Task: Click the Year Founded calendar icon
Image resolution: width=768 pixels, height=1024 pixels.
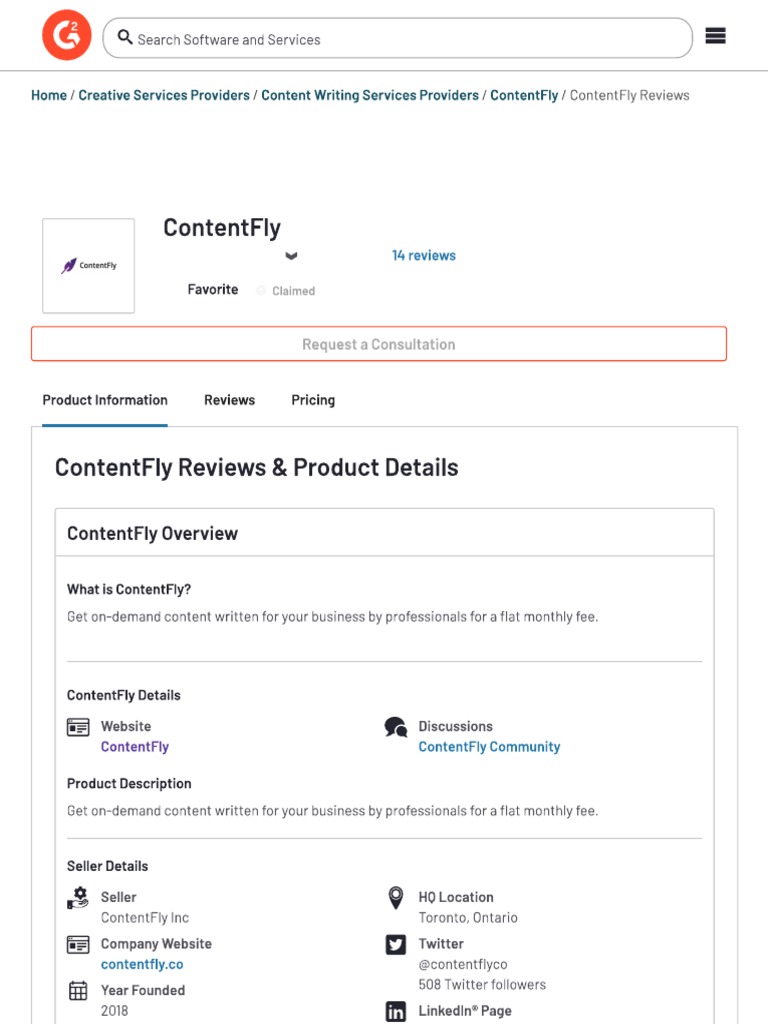Action: 78,991
